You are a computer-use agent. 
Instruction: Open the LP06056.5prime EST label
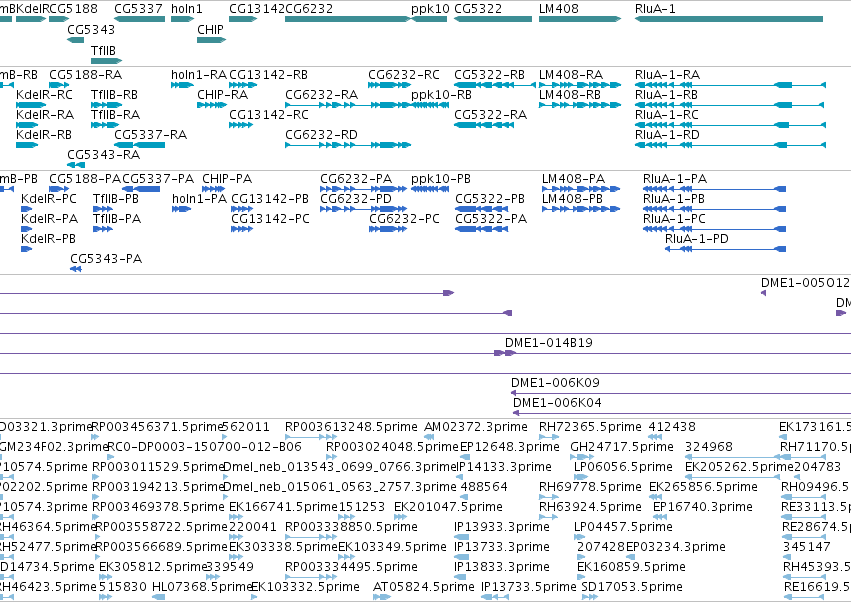pyautogui.click(x=623, y=467)
